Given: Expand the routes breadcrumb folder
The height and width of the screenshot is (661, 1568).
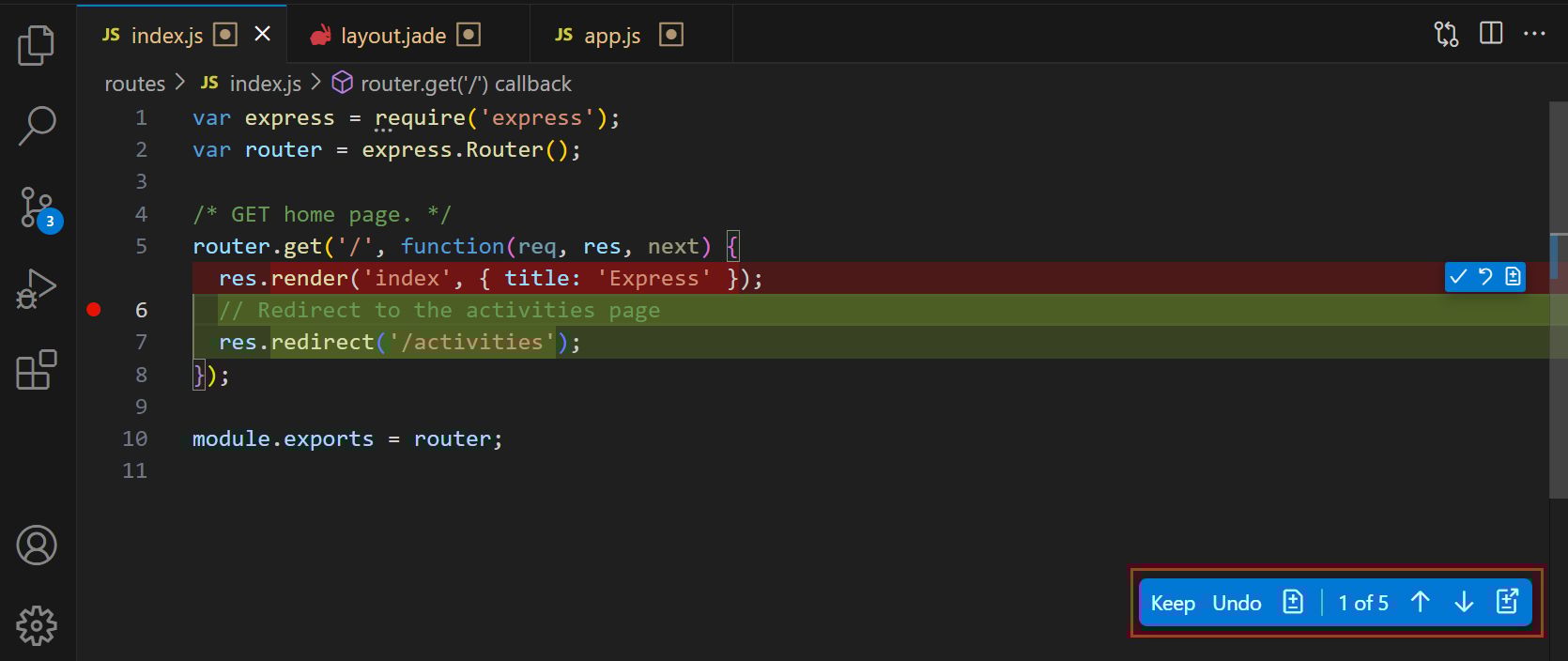Looking at the screenshot, I should click(134, 84).
